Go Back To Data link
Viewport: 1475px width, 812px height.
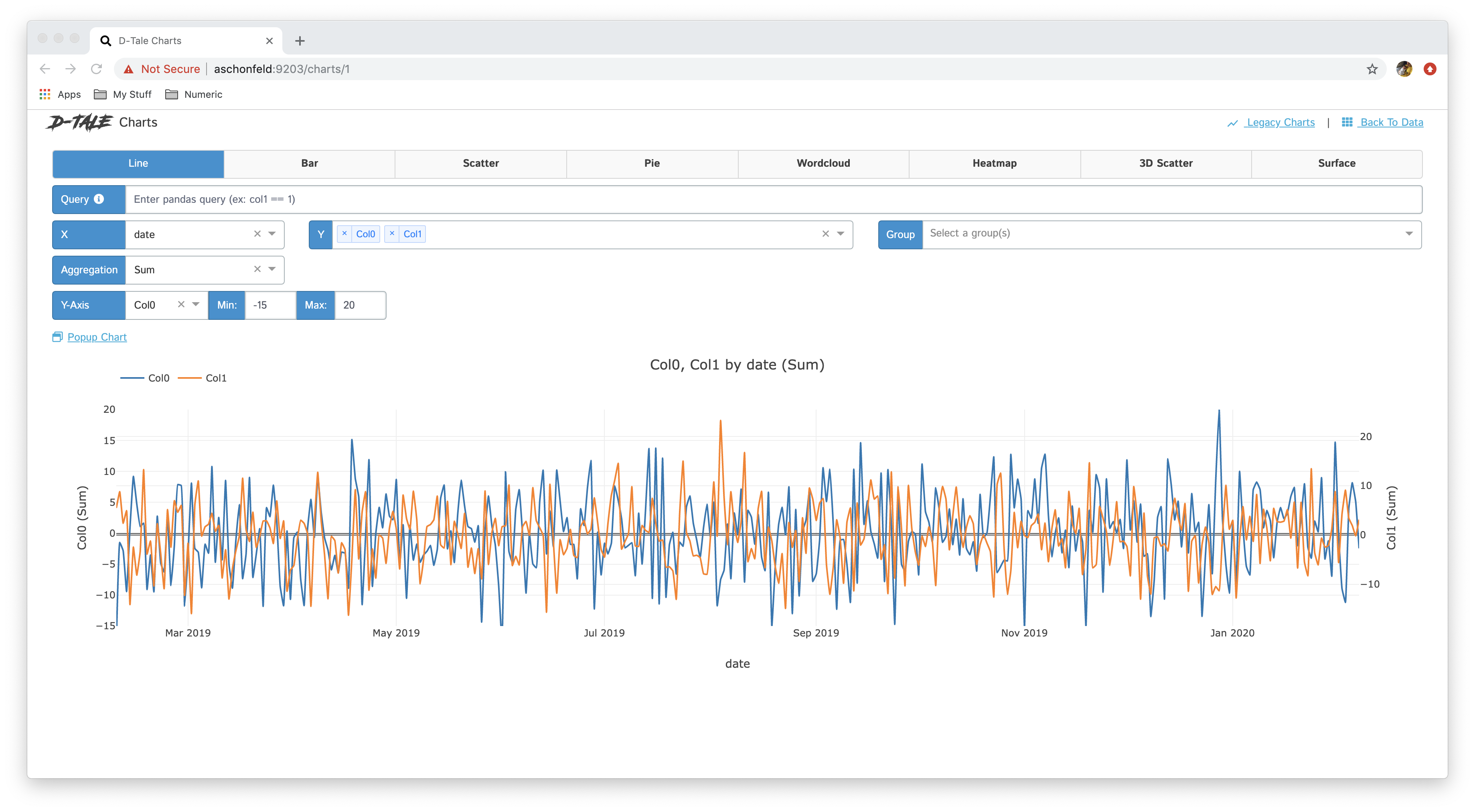tap(1391, 123)
